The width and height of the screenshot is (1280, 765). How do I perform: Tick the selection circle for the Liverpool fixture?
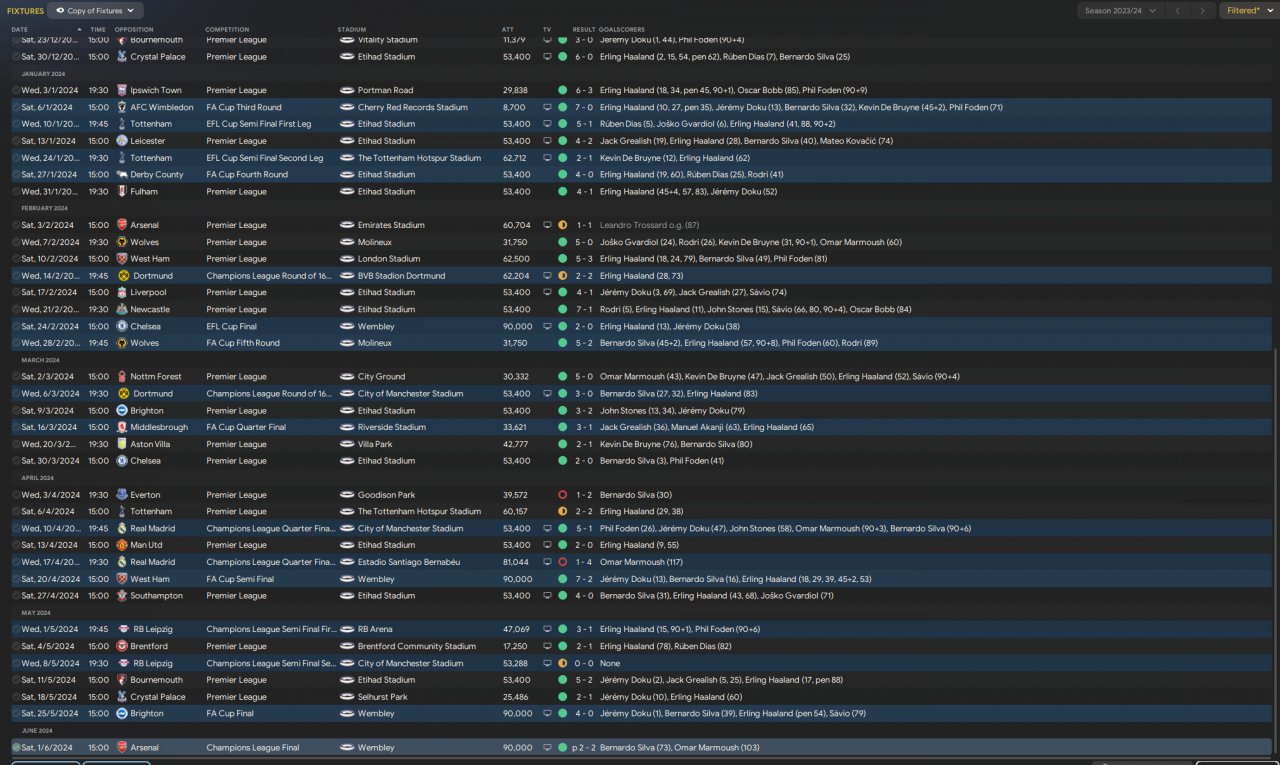pyautogui.click(x=16, y=293)
